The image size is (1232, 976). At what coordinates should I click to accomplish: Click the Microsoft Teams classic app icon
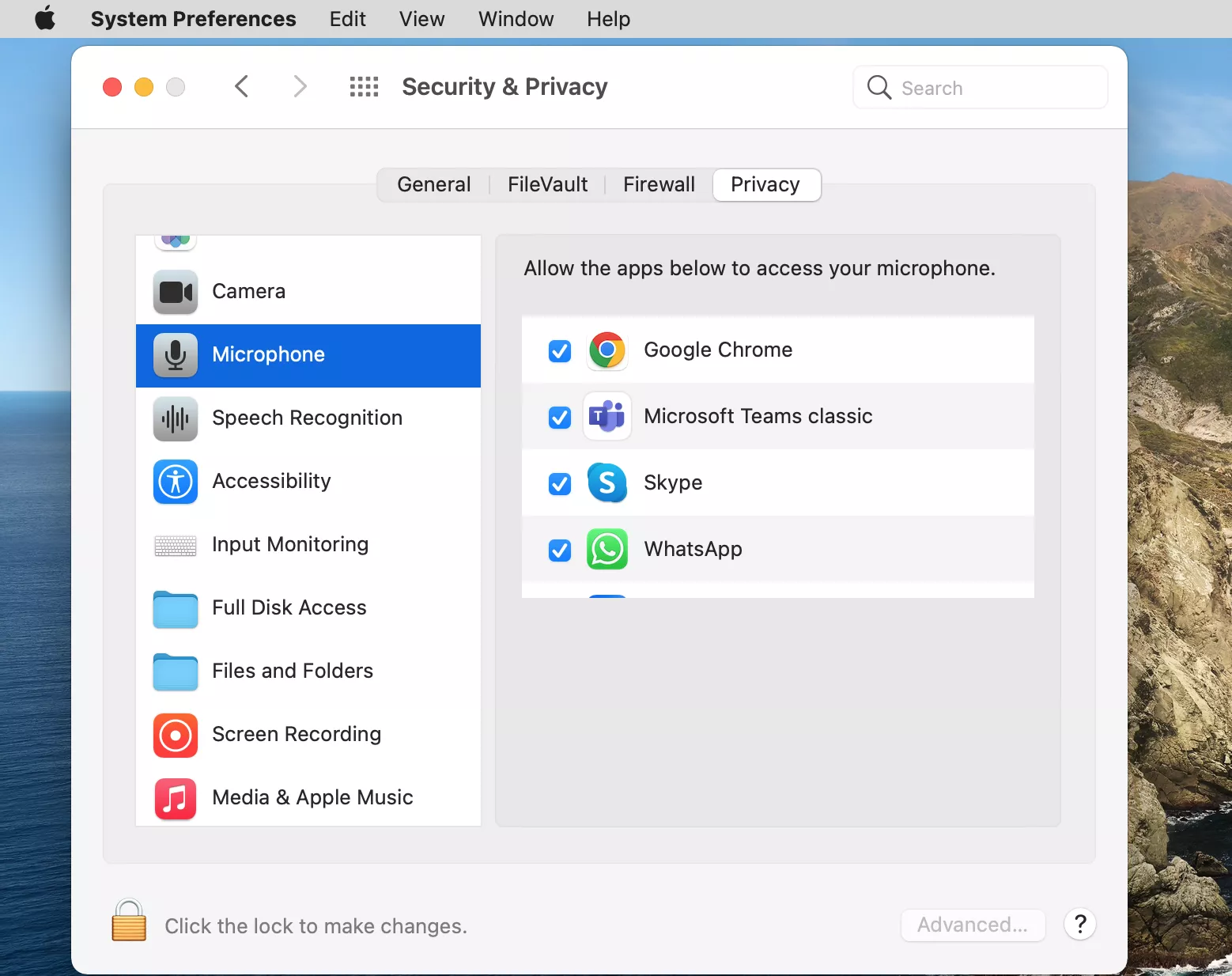(x=607, y=416)
